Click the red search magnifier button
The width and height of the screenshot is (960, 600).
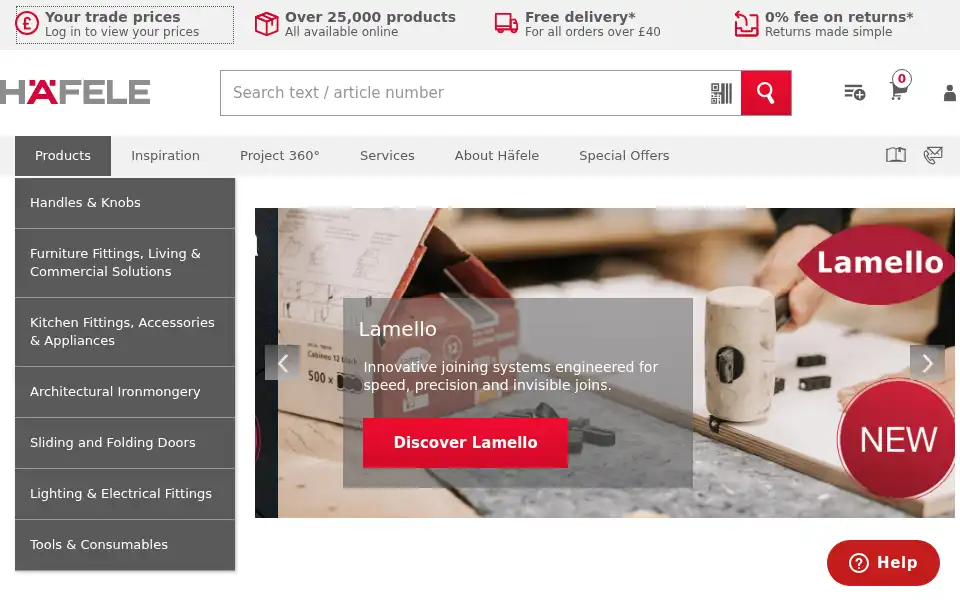(x=766, y=93)
